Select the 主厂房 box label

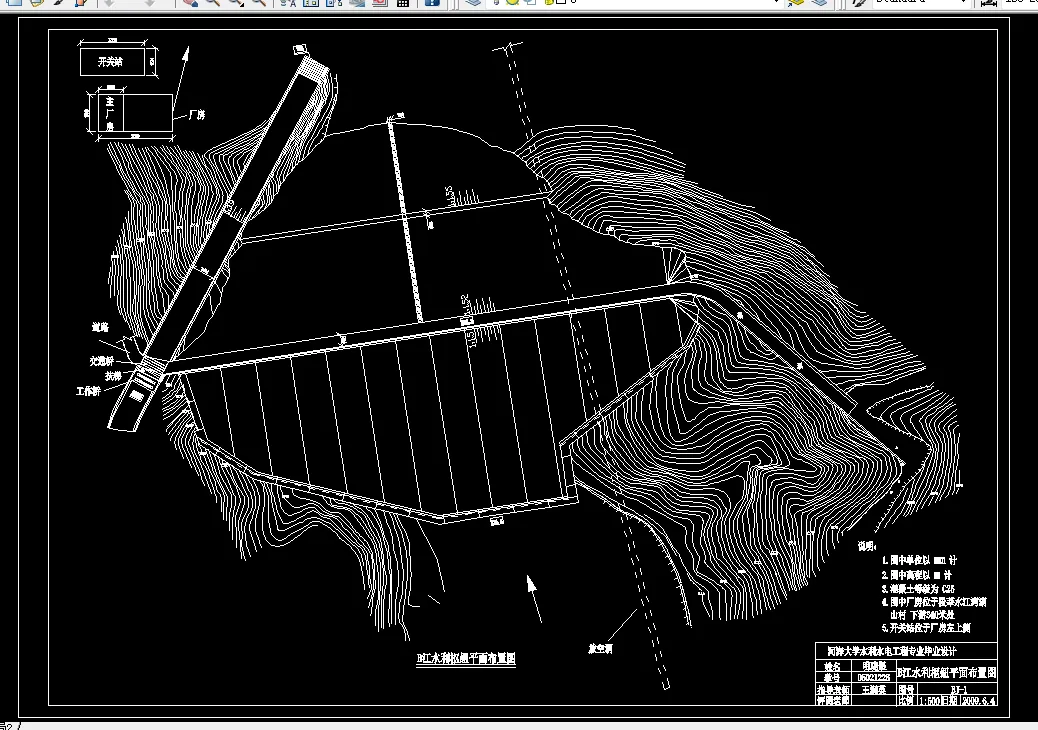[x=110, y=113]
